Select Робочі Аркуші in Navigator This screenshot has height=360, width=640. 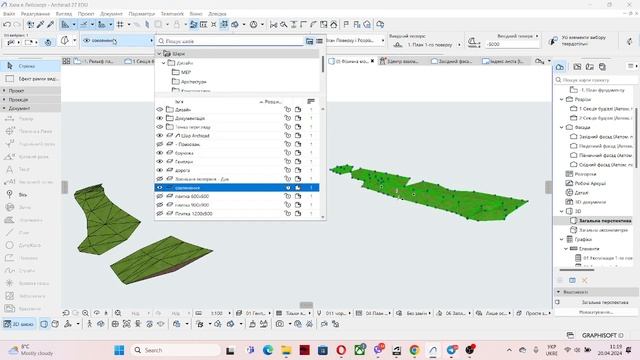(x=592, y=183)
